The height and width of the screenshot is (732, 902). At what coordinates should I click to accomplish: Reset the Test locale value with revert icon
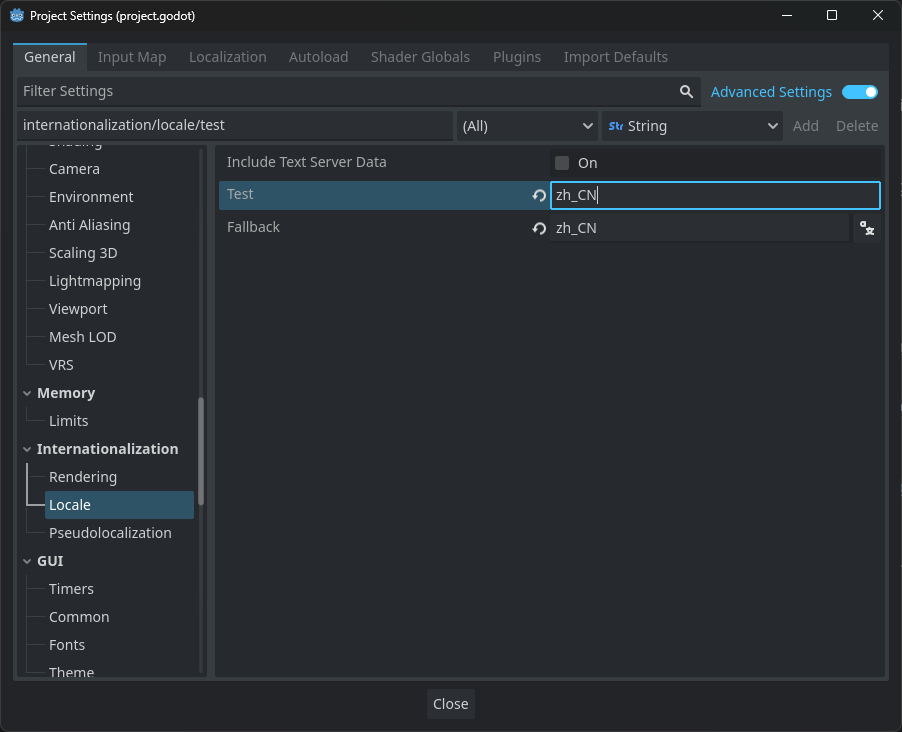[539, 195]
